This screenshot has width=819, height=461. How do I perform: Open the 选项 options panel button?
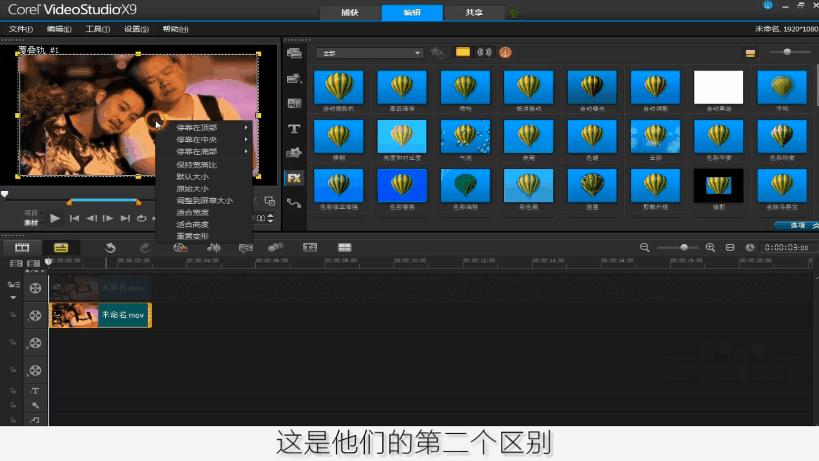[795, 225]
